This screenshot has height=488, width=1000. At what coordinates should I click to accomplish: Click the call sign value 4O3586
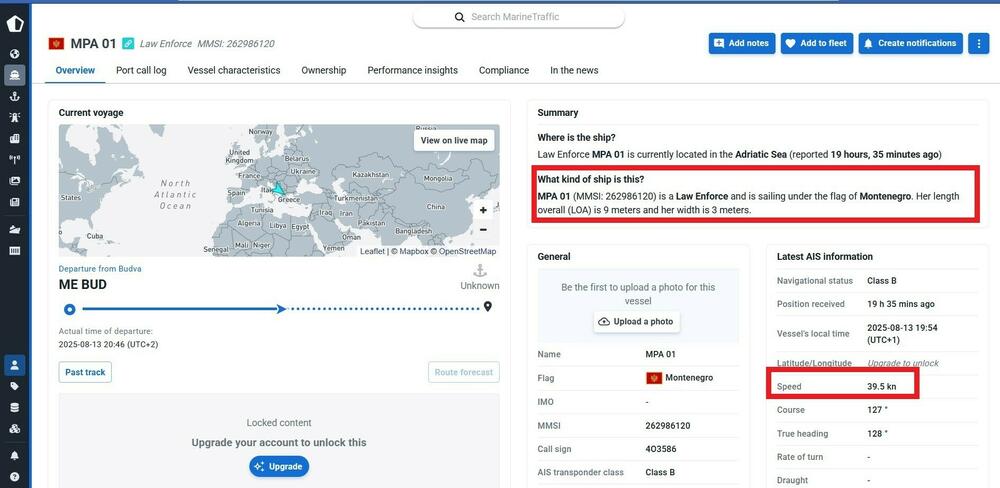point(660,449)
